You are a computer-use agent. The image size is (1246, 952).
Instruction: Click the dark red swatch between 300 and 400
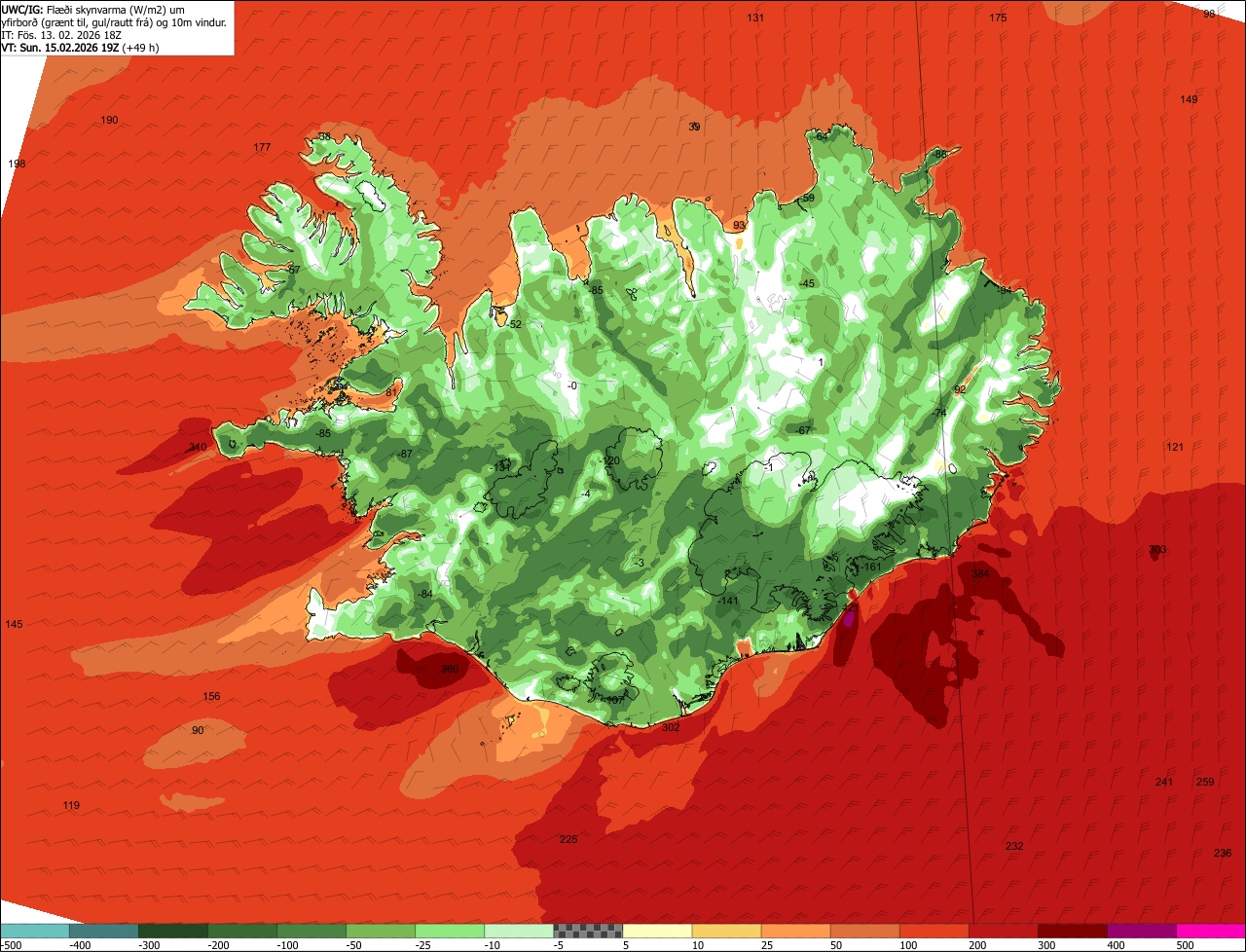(1072, 931)
